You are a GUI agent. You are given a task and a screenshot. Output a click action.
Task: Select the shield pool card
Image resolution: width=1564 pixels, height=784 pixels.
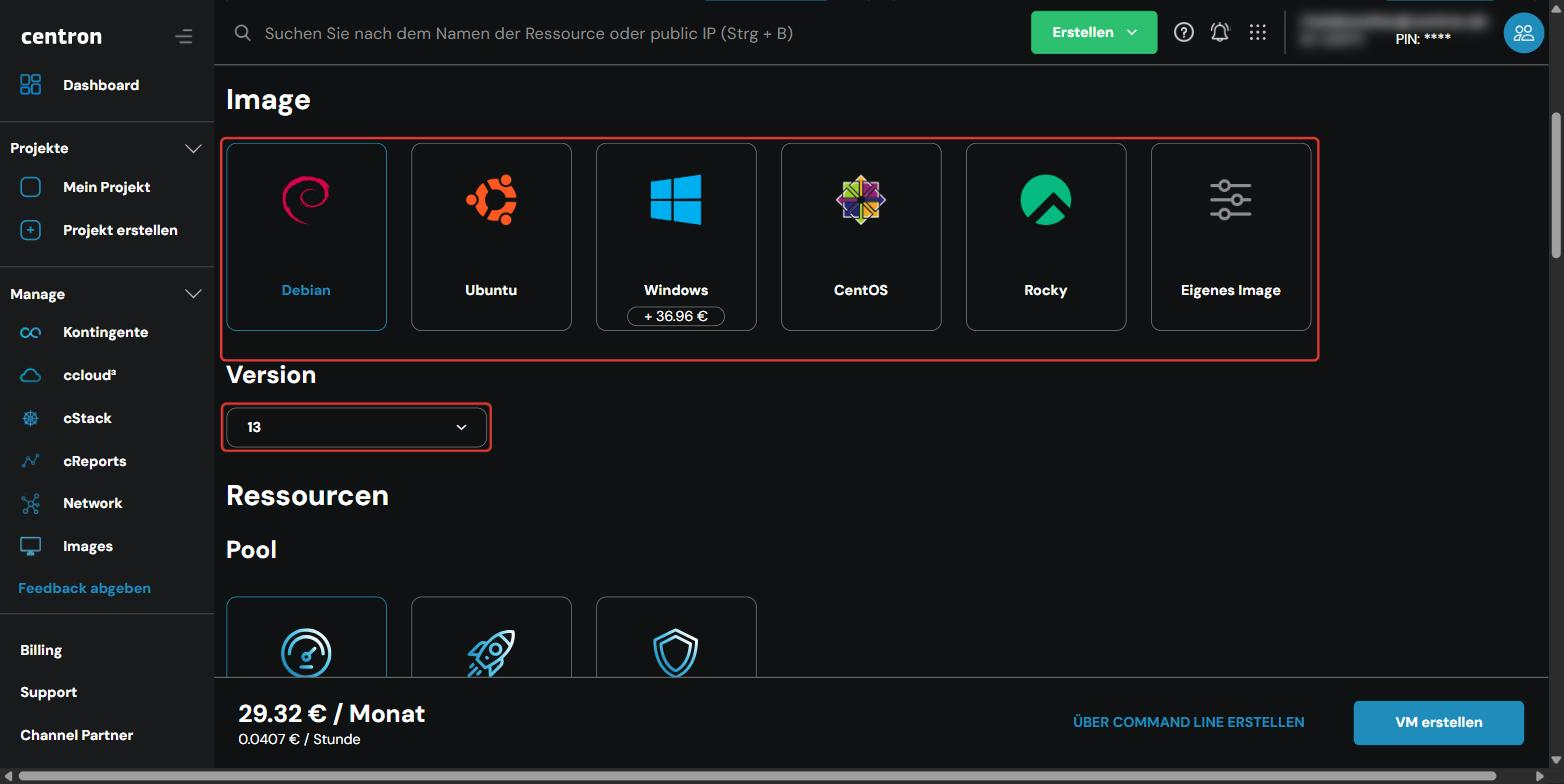point(676,637)
